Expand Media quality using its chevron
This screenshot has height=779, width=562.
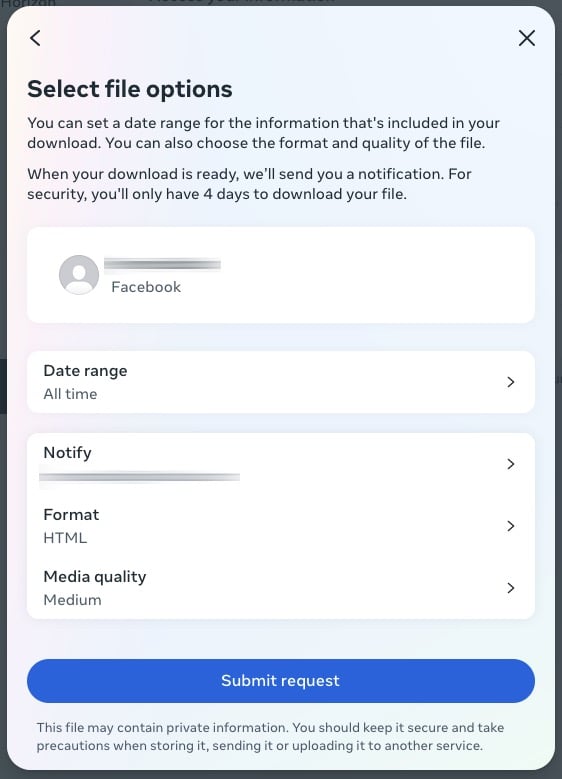click(510, 588)
